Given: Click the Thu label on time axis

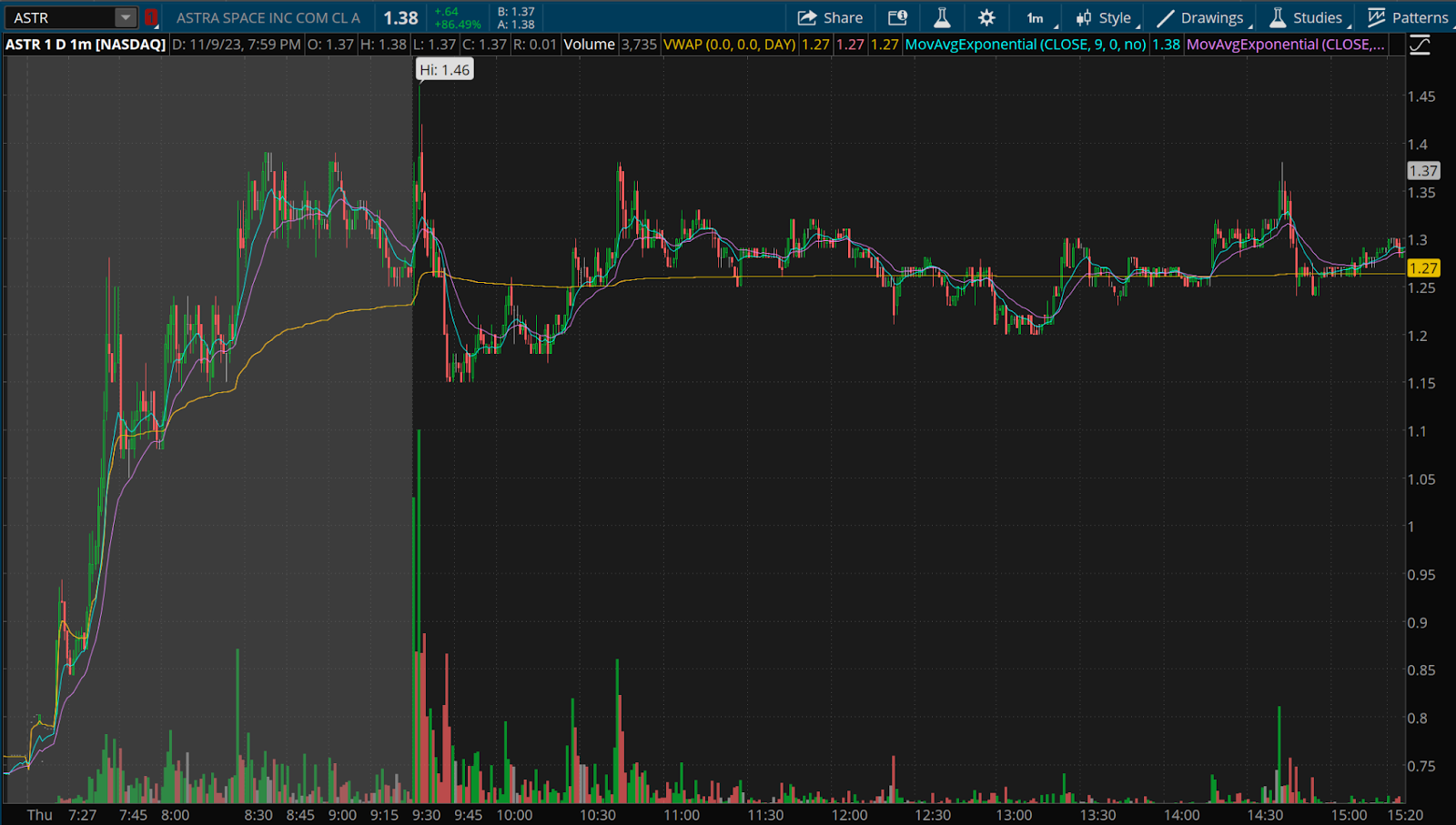Looking at the screenshot, I should pos(40,815).
